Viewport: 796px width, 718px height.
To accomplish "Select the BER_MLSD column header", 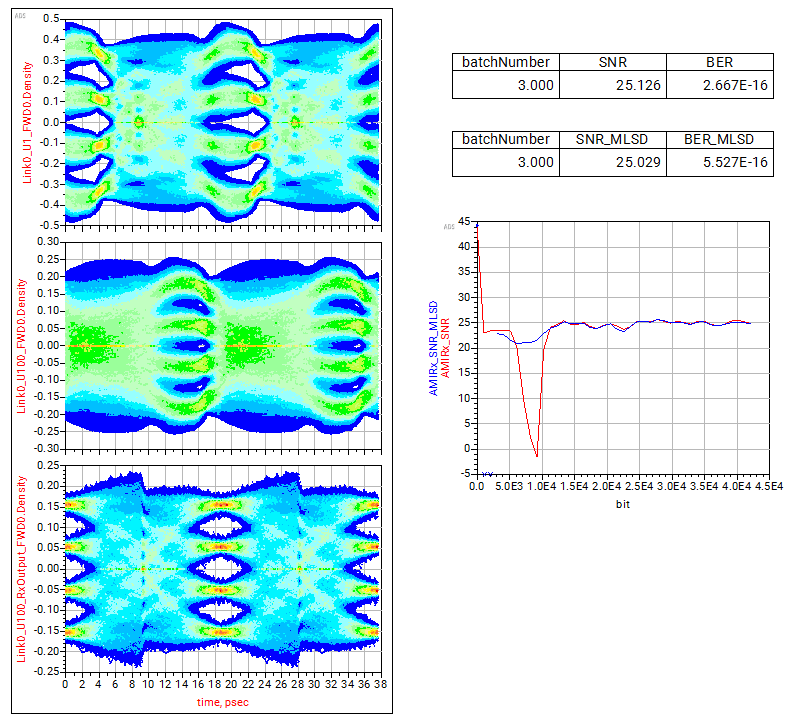I will [719, 139].
